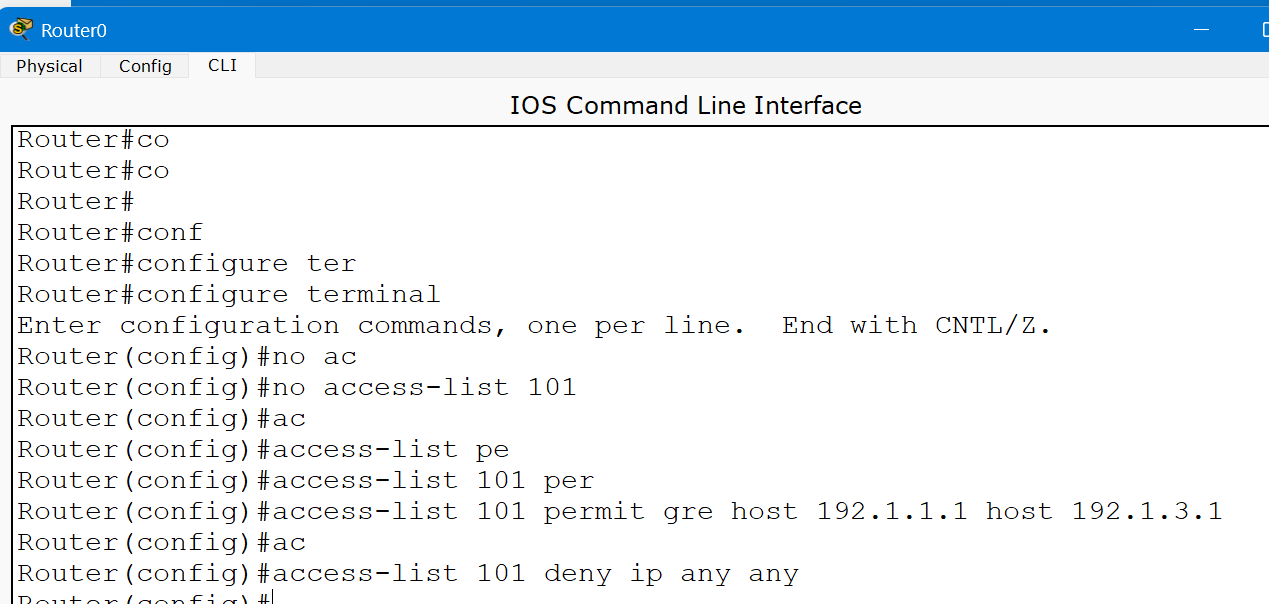Click the 'access-list 101 per' line
The image size is (1269, 604).
(306, 481)
